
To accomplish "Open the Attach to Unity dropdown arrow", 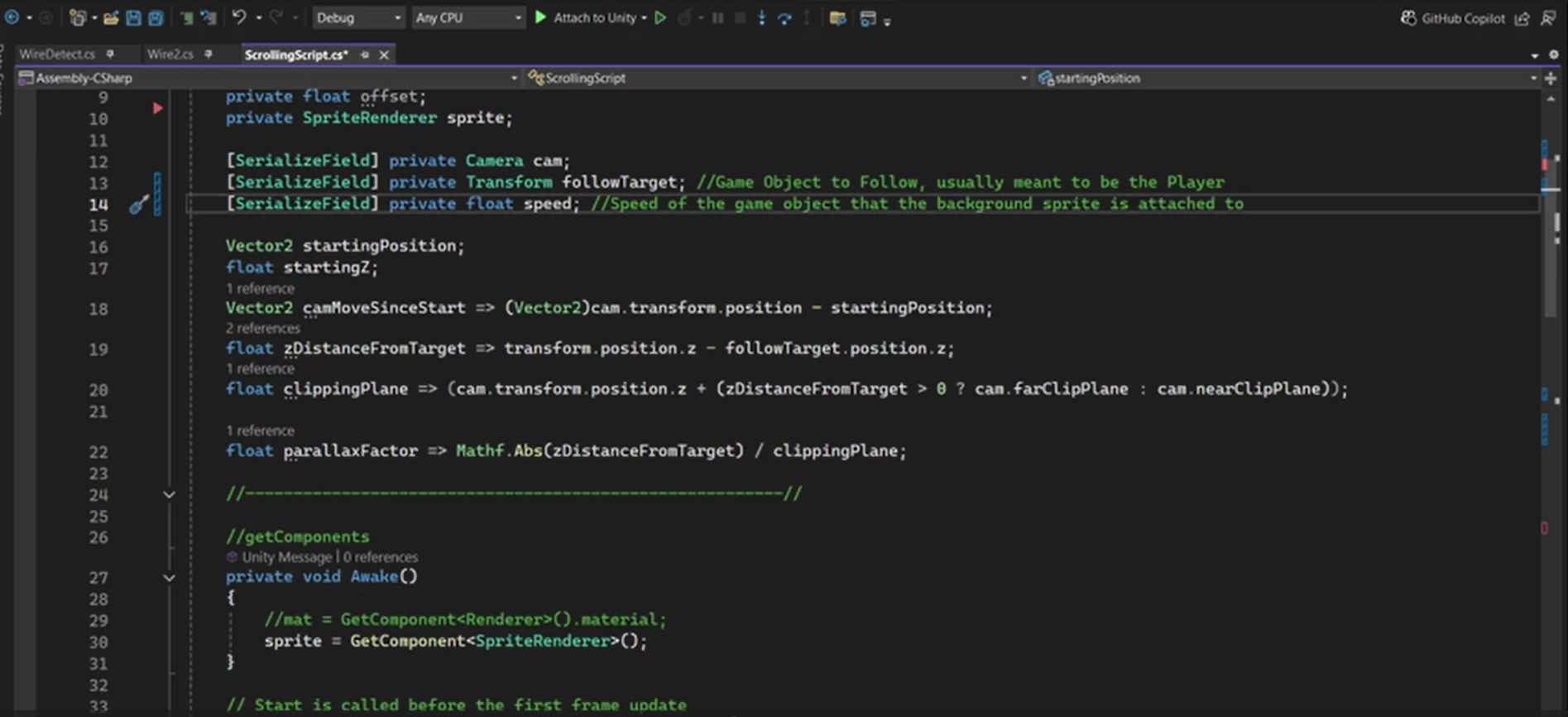I will (x=644, y=18).
